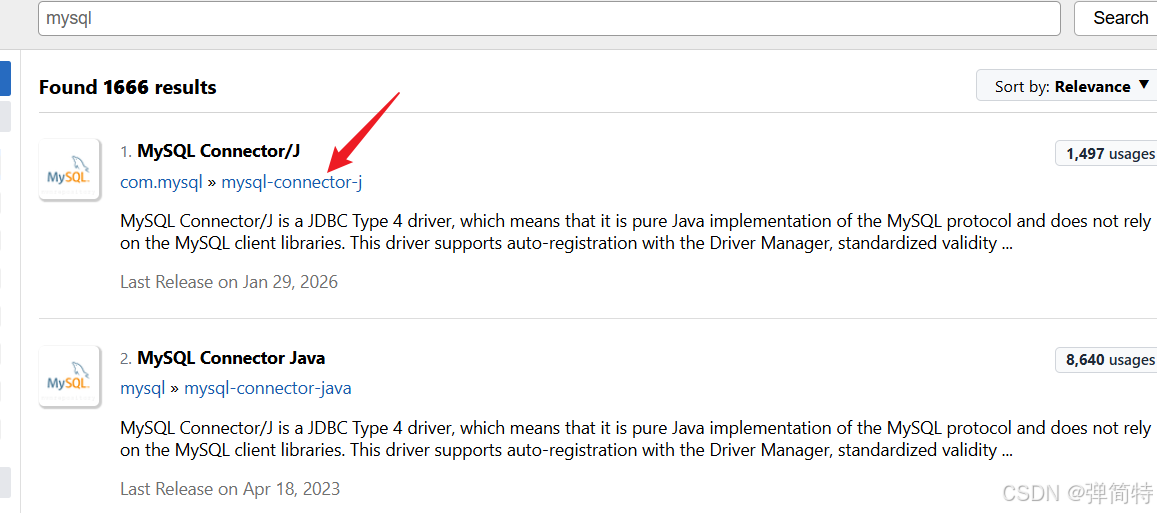
Task: Open the mysql group link in second result
Action: 142,388
